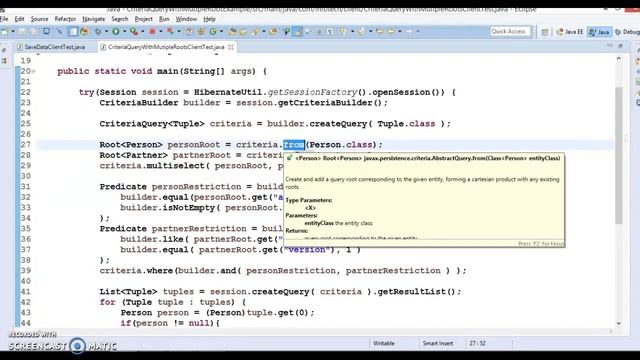Screen dimensions: 640x360
Task: Open the Navigate menu
Action: click(x=93, y=19)
